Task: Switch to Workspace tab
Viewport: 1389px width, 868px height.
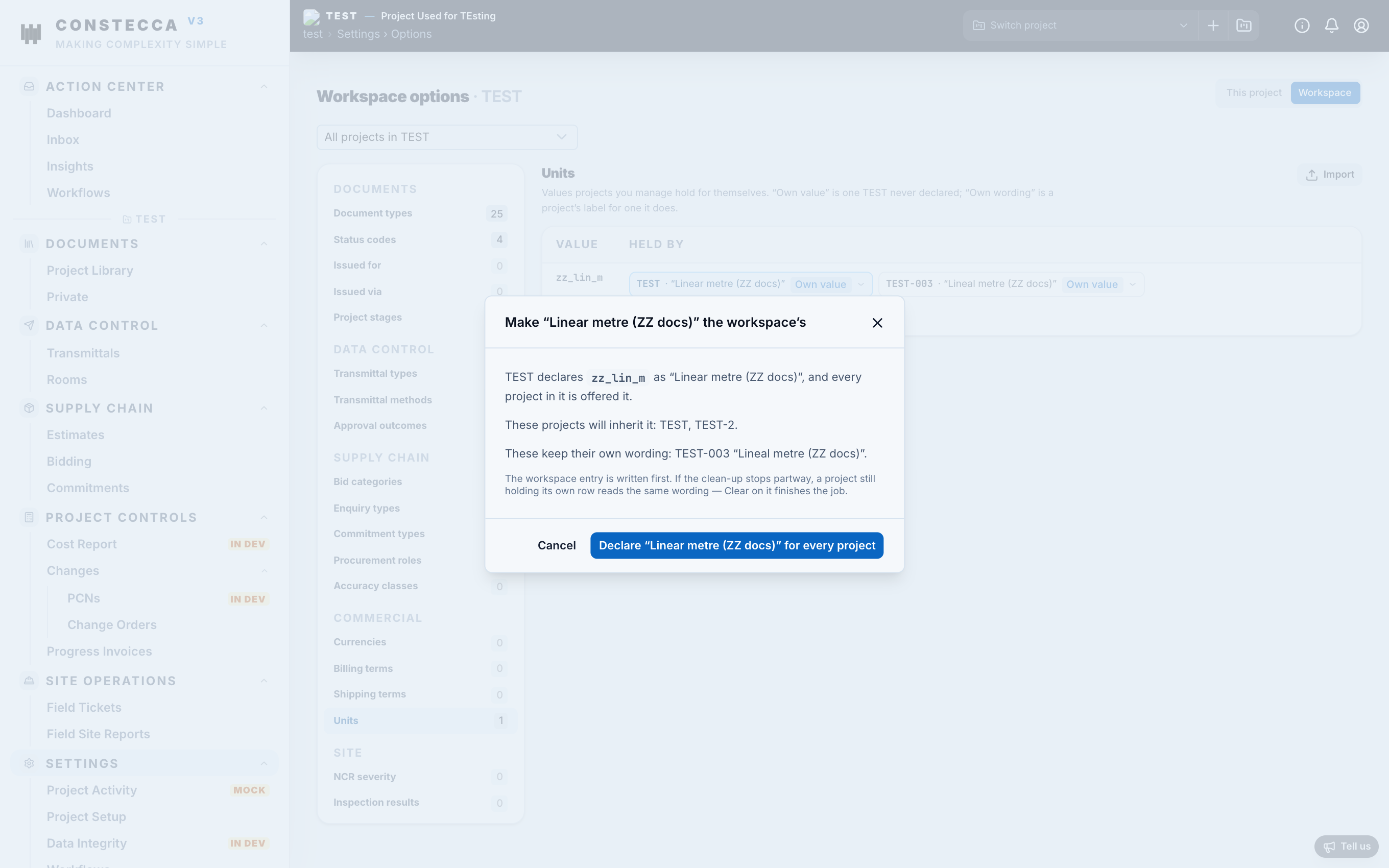Action: click(x=1325, y=92)
